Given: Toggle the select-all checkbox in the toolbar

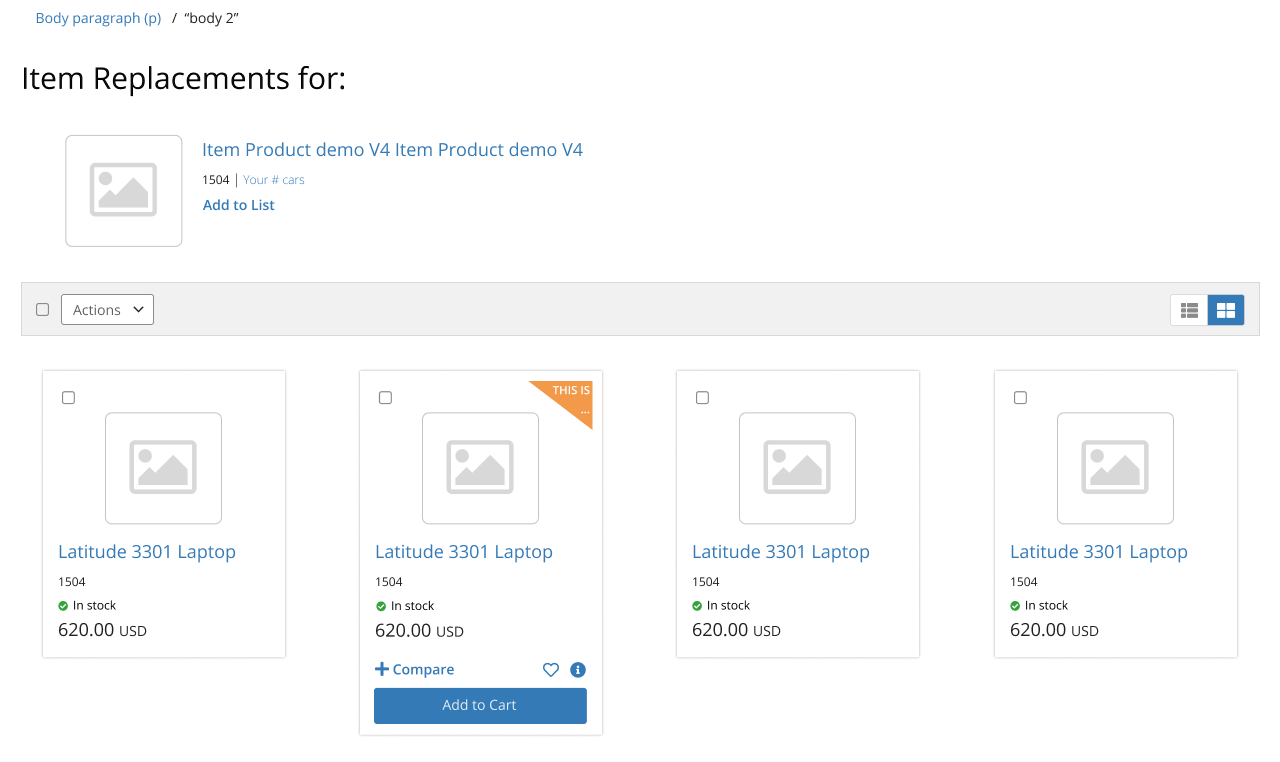Looking at the screenshot, I should pos(42,310).
